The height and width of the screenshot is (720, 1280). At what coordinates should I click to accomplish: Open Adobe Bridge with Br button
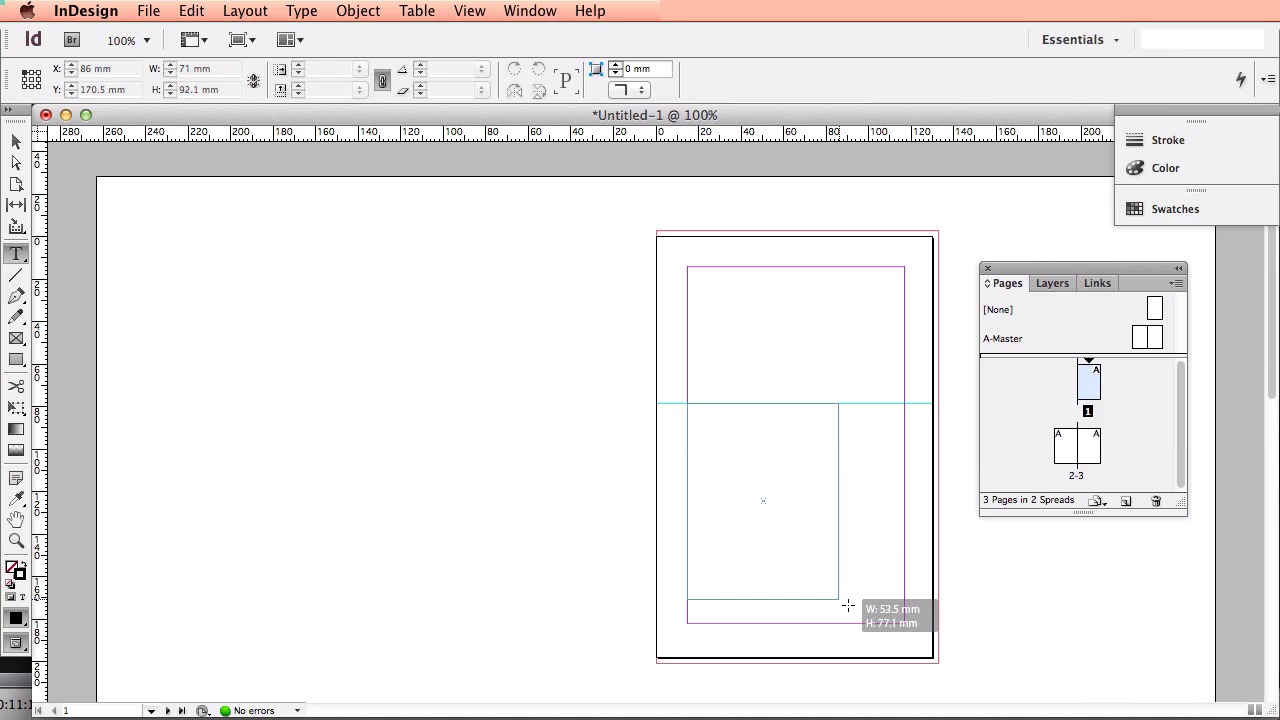72,40
